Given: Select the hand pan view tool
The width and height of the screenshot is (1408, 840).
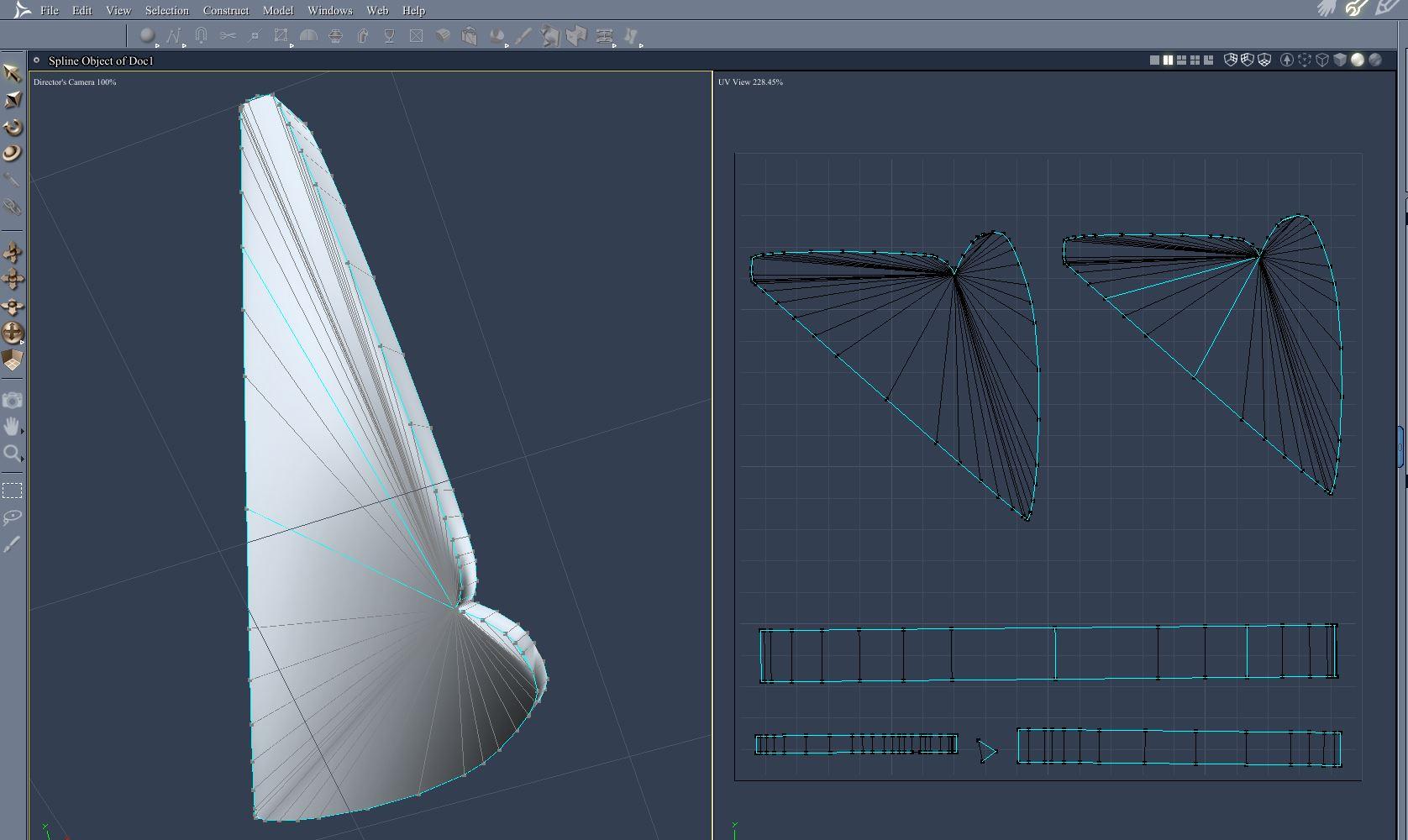Looking at the screenshot, I should point(12,426).
